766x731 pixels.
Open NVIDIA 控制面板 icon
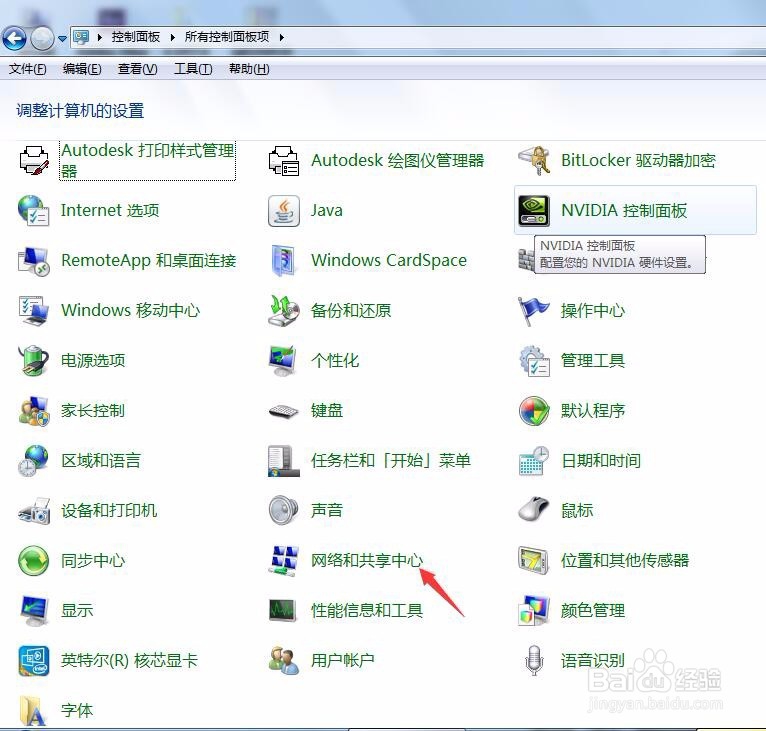point(534,211)
